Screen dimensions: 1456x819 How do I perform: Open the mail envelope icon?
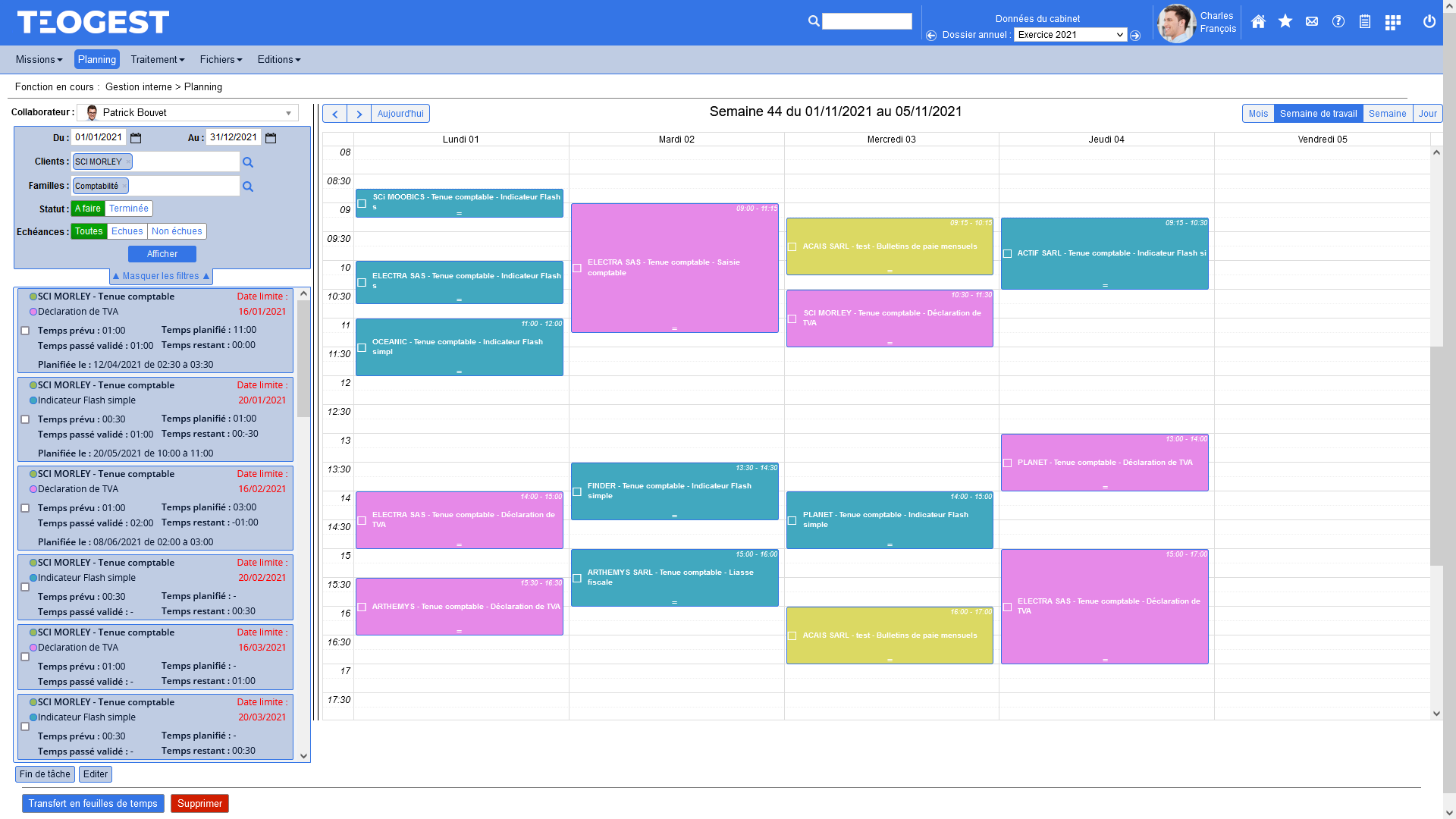(1312, 22)
